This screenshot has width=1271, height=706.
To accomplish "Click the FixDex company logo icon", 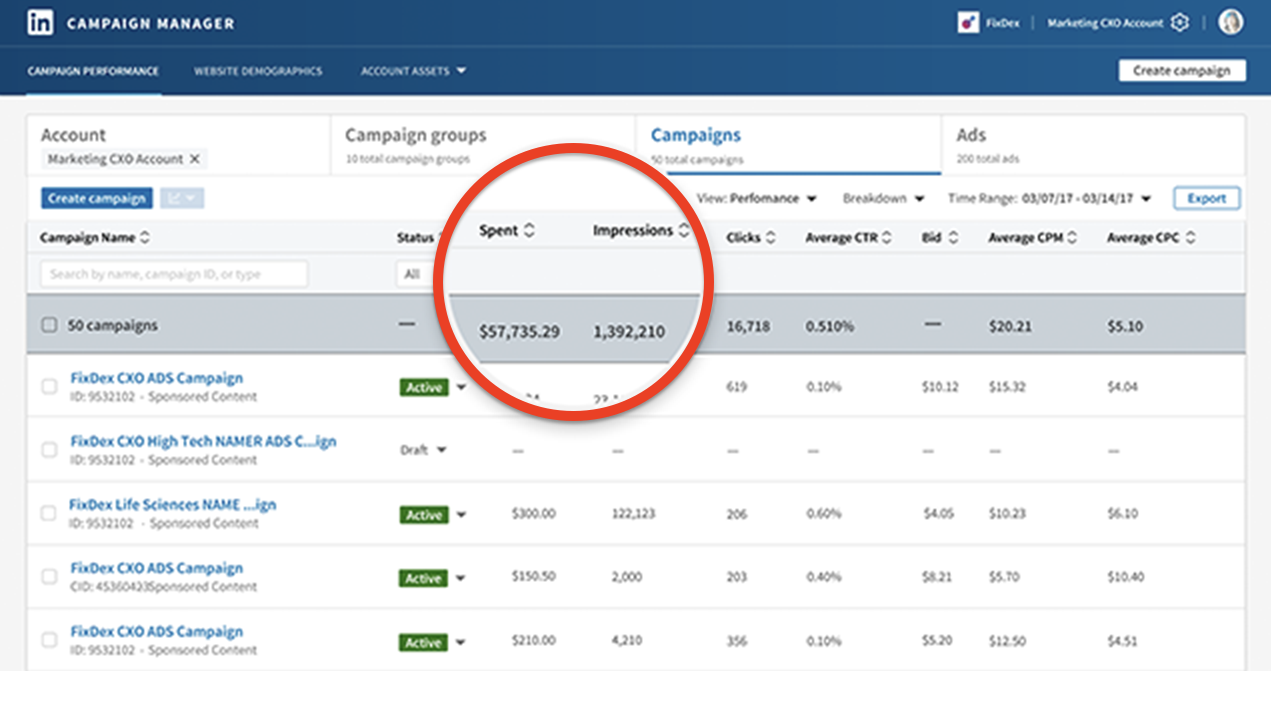I will click(x=967, y=23).
